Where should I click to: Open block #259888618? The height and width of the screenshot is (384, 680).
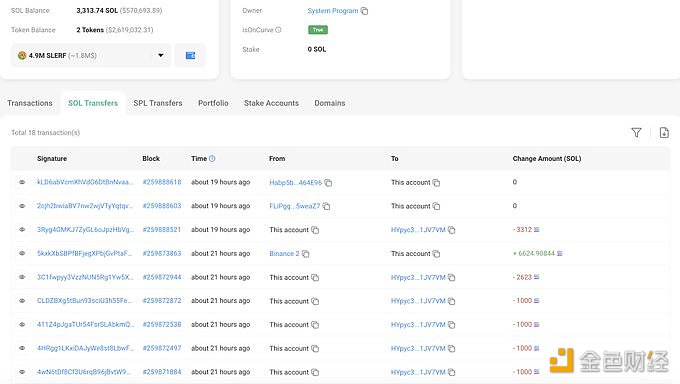162,182
